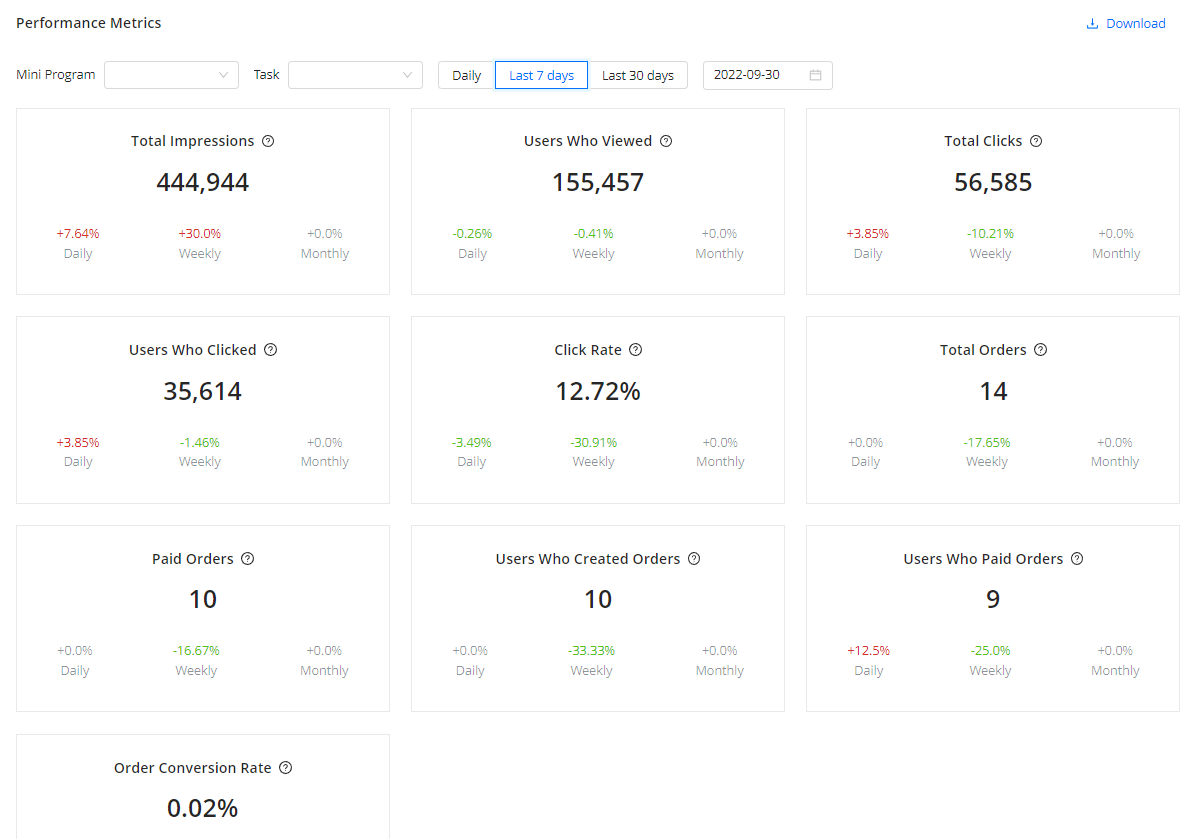
Task: Click info icon next to Users Who Paid Orders
Action: point(1077,559)
